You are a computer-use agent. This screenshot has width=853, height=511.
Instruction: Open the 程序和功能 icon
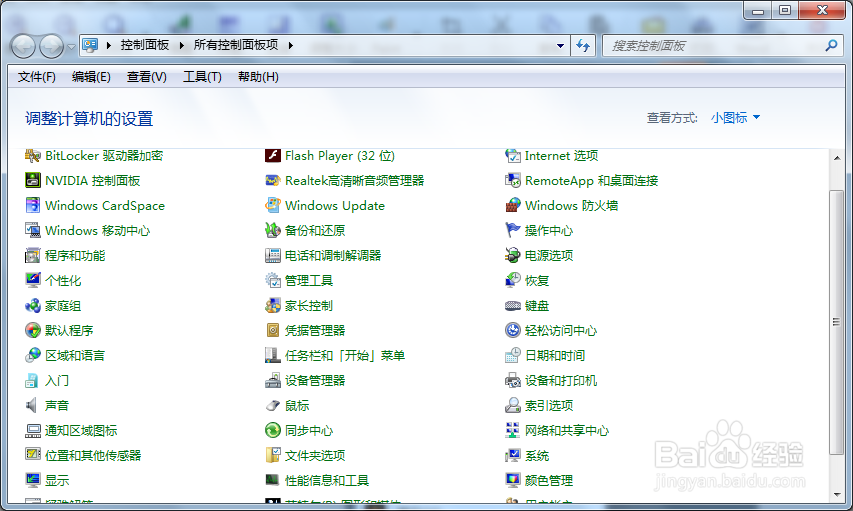click(33, 255)
